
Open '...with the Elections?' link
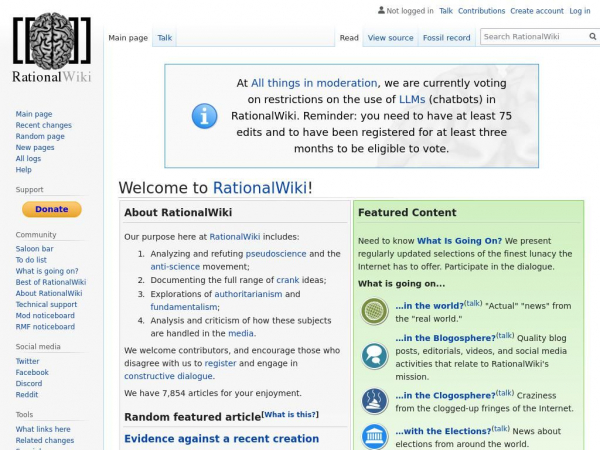[x=443, y=431]
